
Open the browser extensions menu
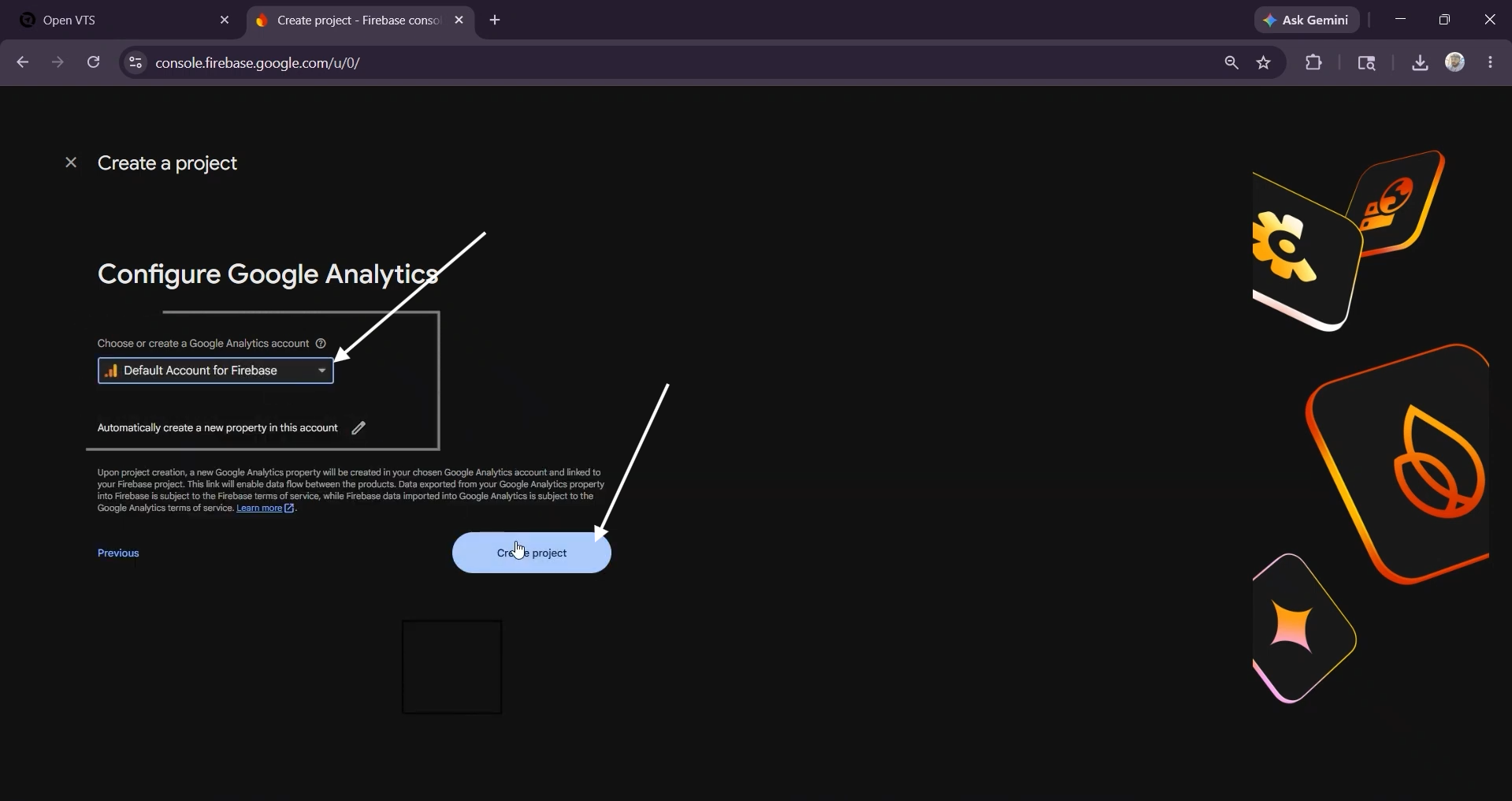1314,63
